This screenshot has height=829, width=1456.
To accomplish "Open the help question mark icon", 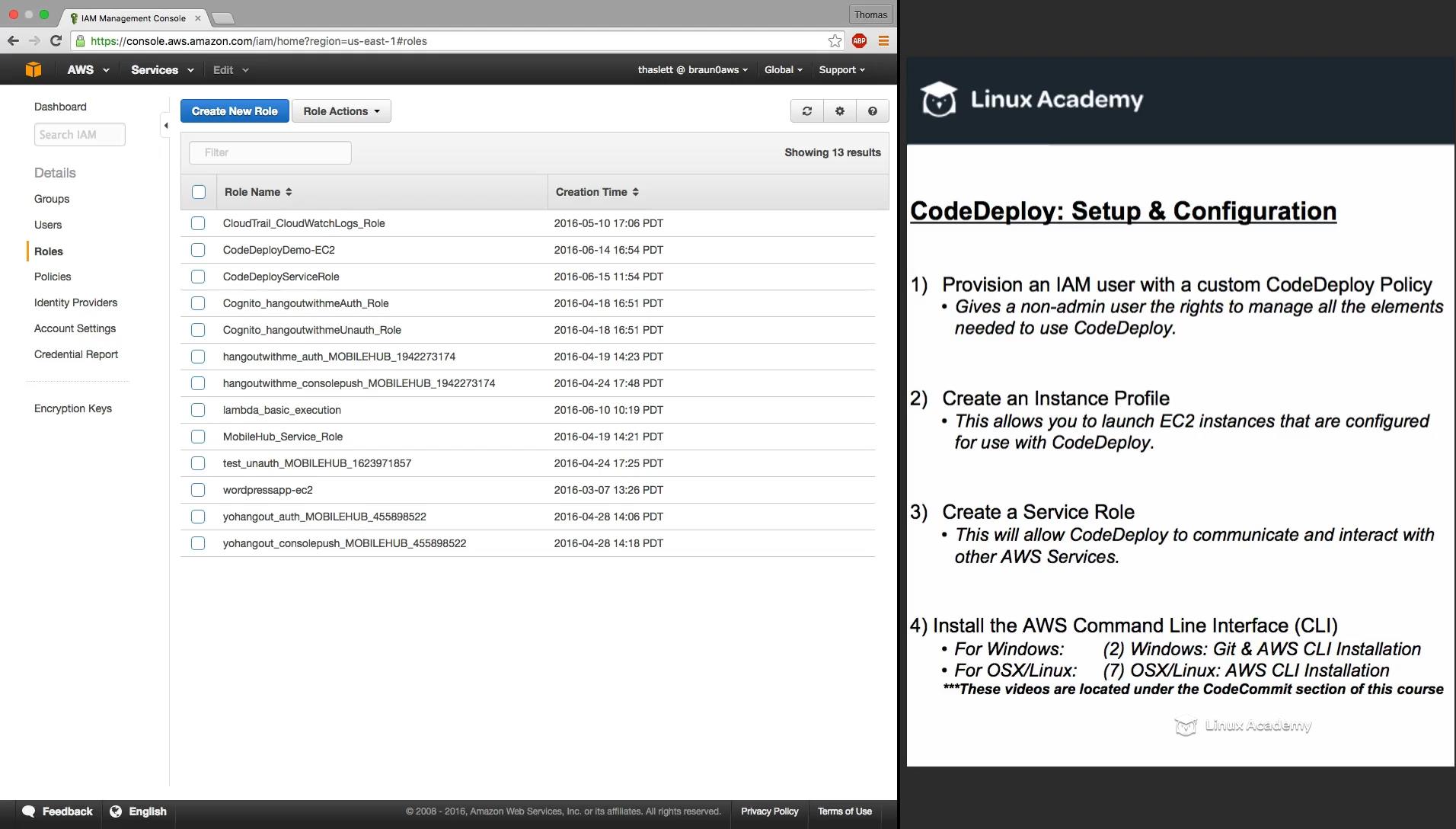I will (x=873, y=111).
